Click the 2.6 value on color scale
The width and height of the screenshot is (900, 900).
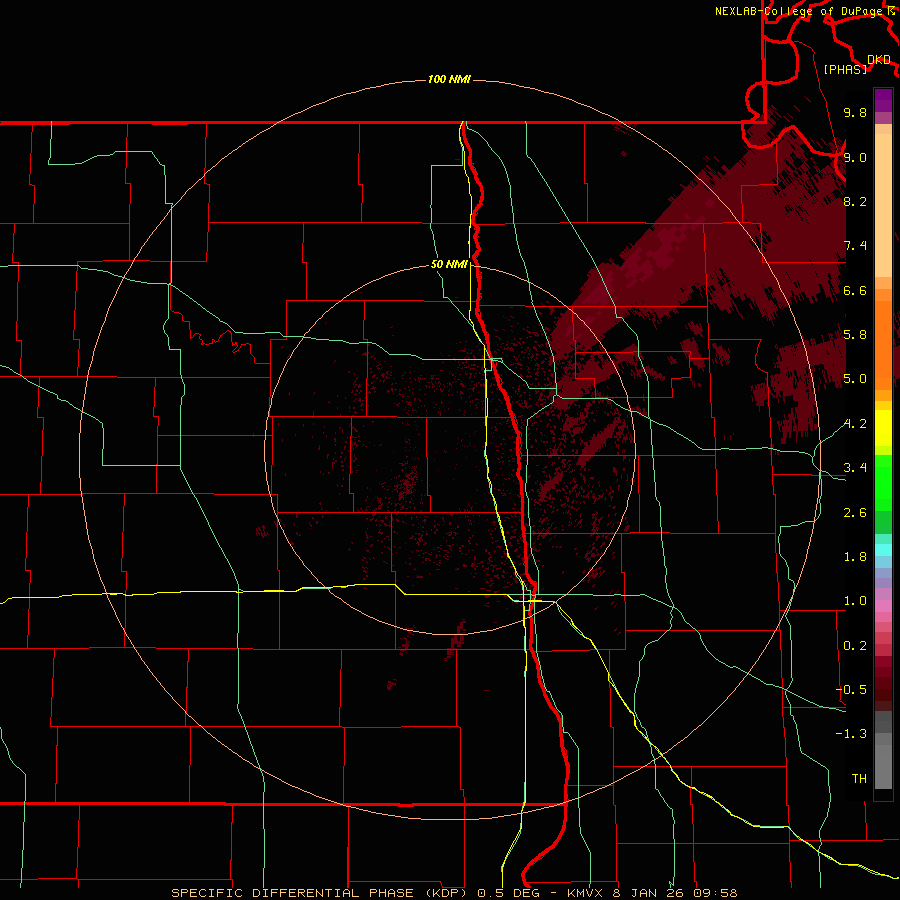855,512
